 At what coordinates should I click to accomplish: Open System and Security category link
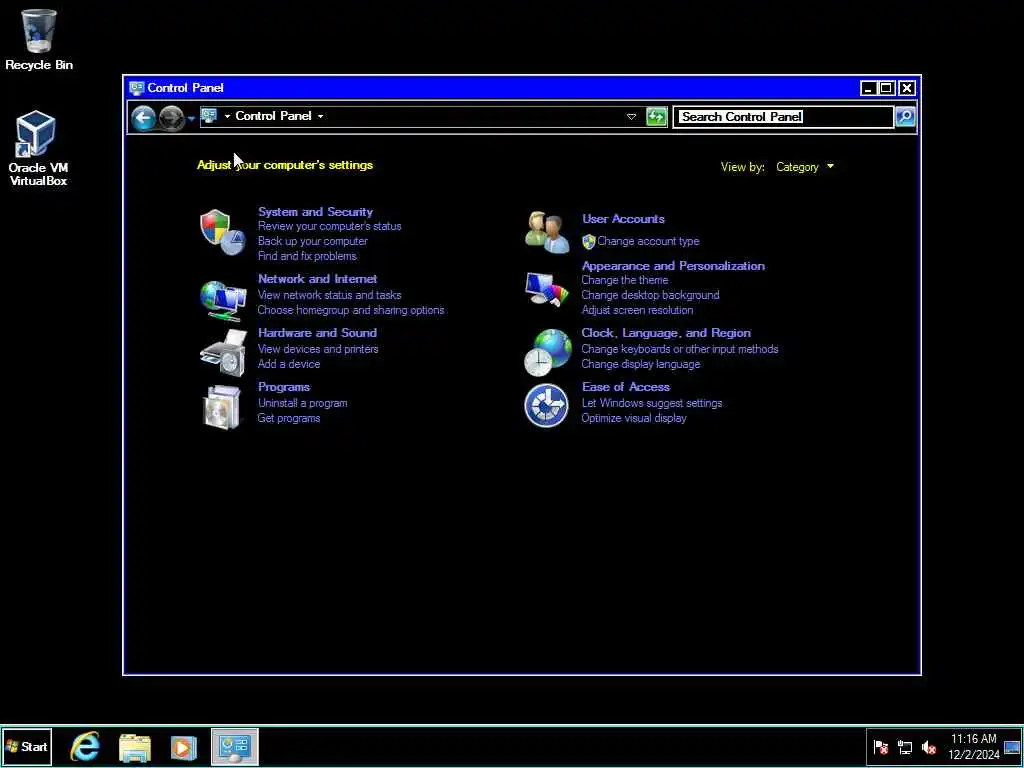(315, 212)
